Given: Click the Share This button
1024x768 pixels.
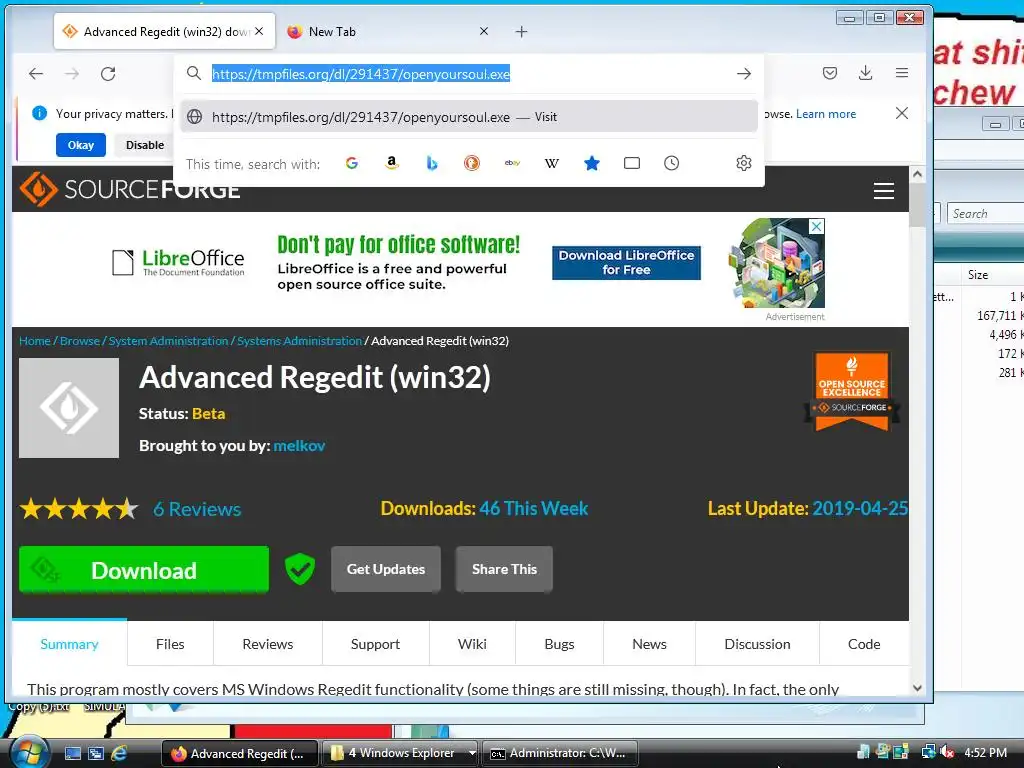Looking at the screenshot, I should click(504, 569).
